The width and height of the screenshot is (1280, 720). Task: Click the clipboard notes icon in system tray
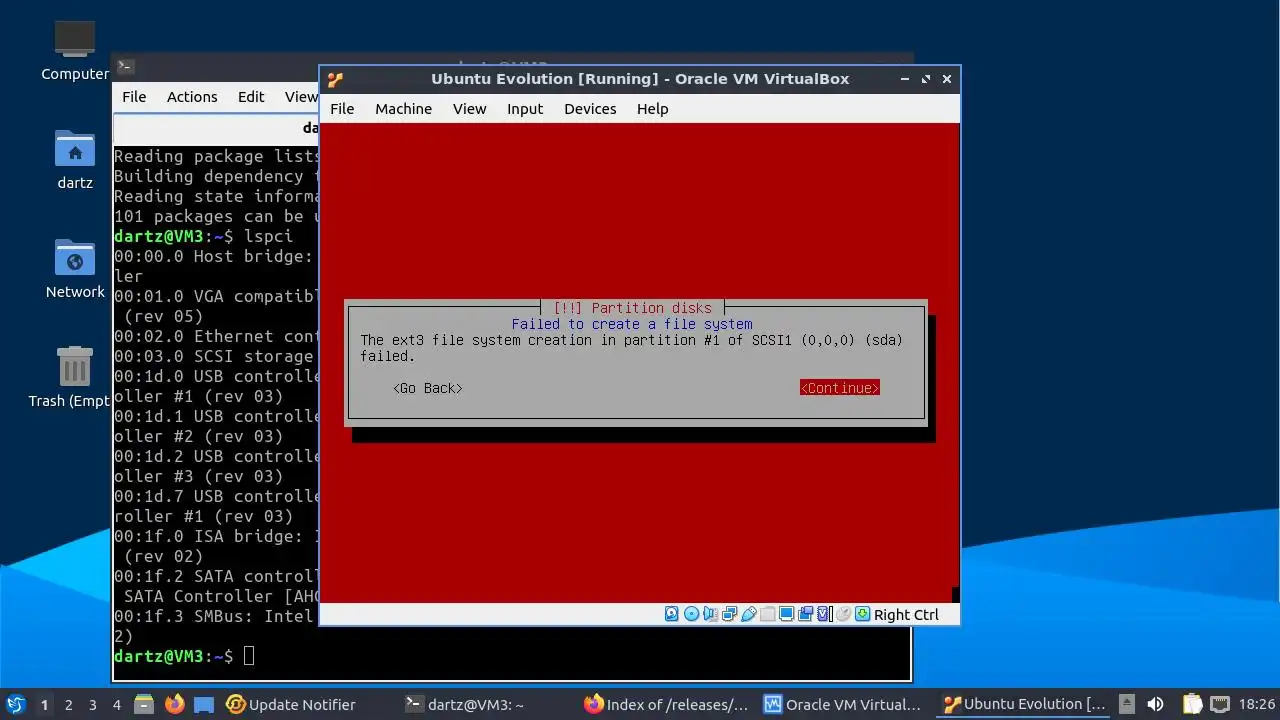(x=1192, y=704)
